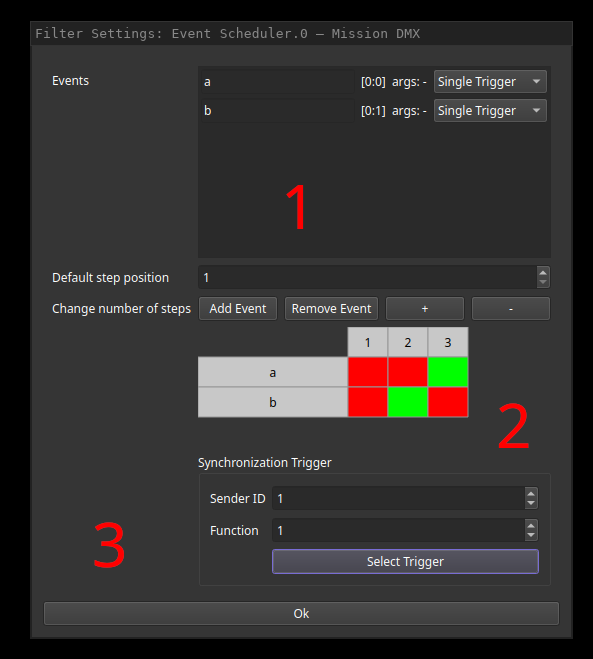This screenshot has width=593, height=659.
Task: Decrement the Sender ID value
Action: click(531, 503)
